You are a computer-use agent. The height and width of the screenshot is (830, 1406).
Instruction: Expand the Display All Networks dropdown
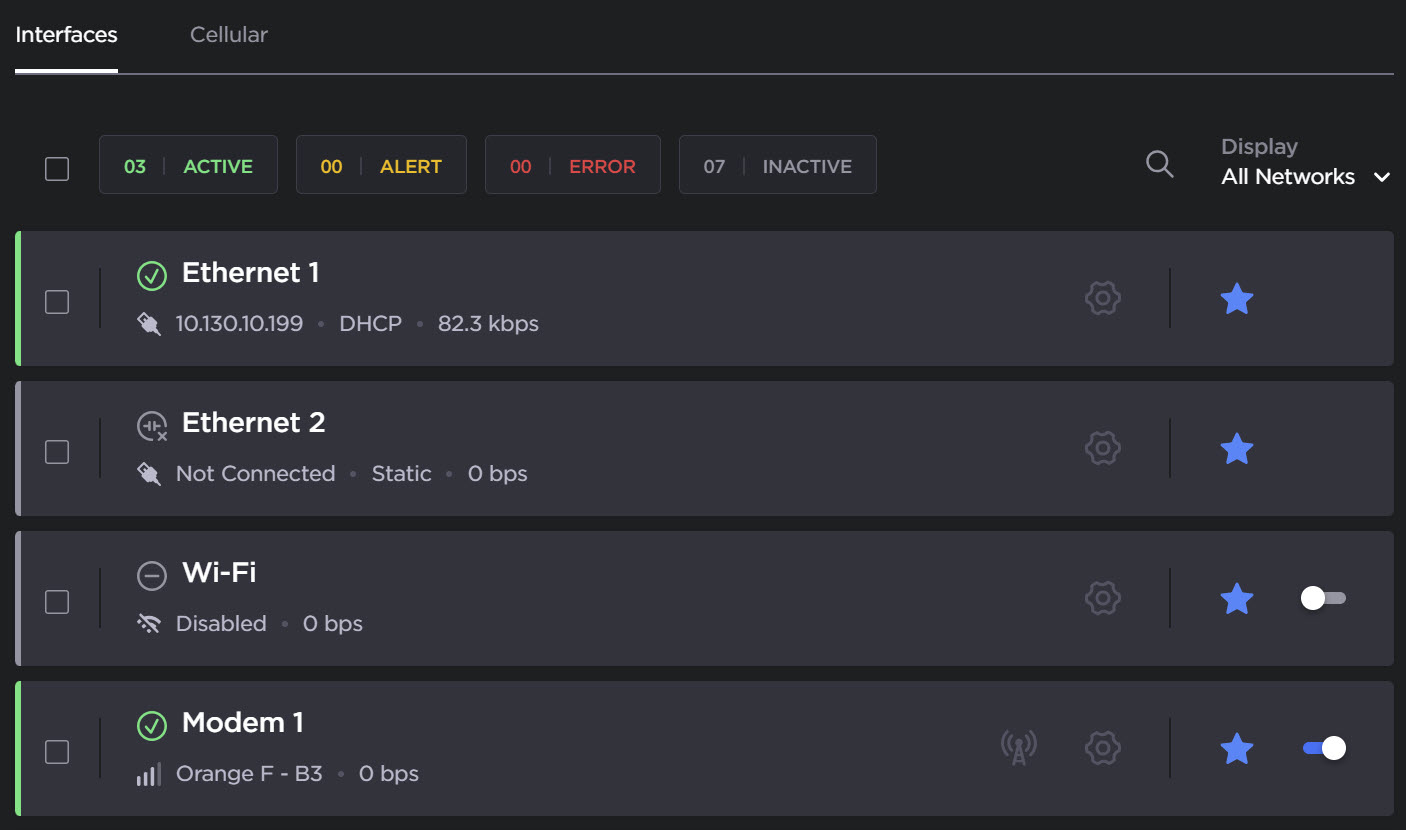[1305, 177]
